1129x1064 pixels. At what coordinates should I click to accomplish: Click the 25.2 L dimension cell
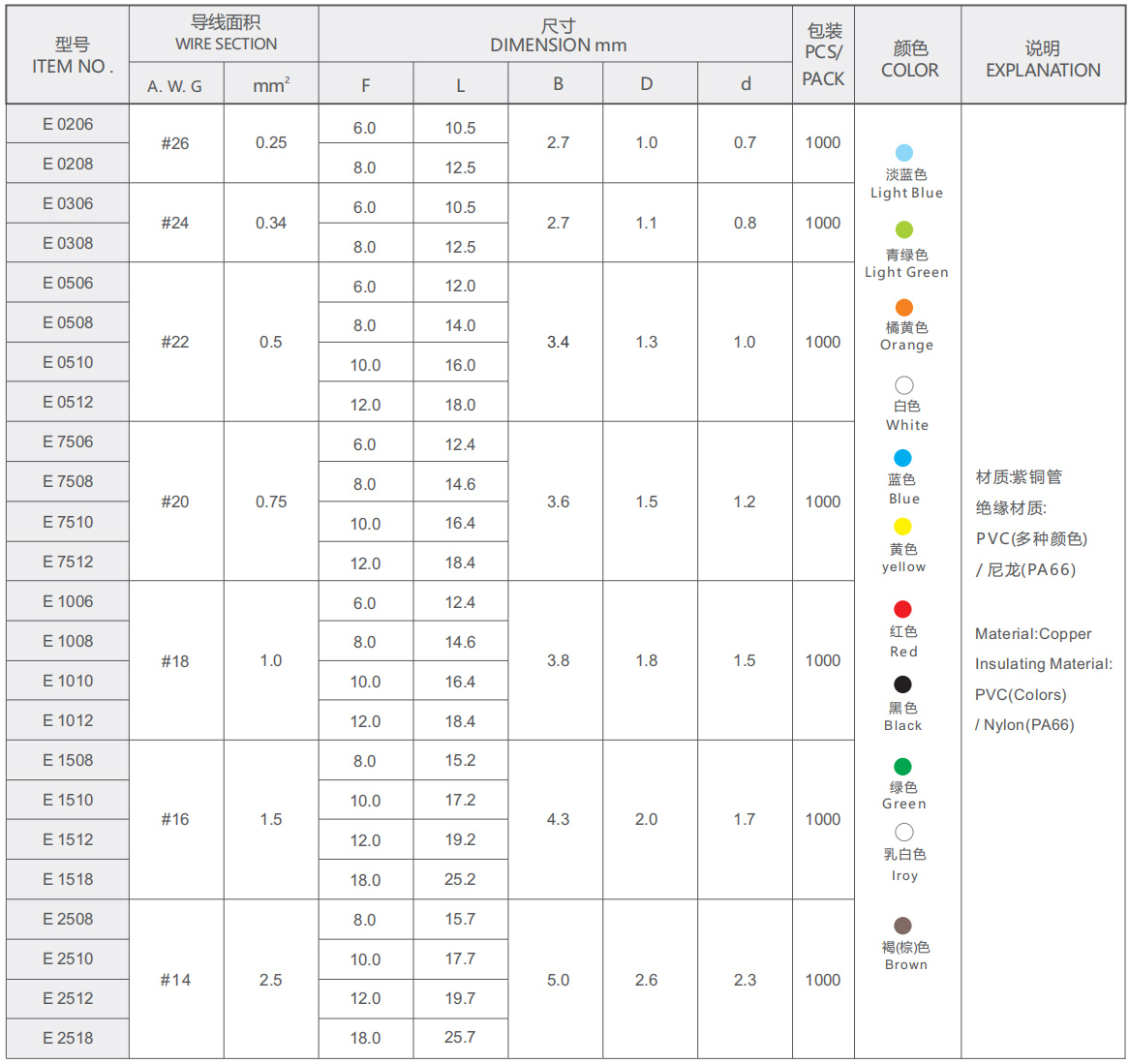460,879
